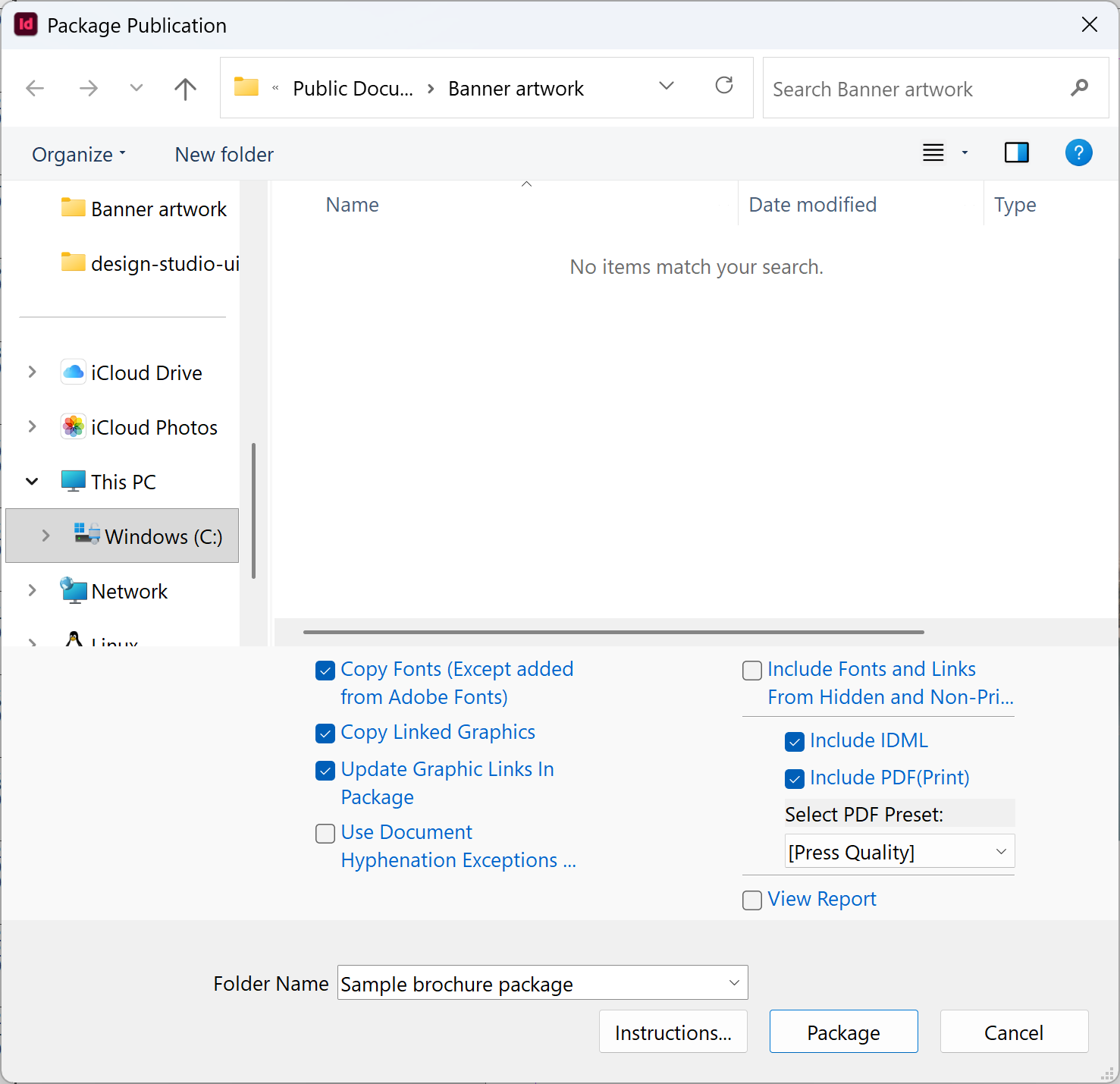Image resolution: width=1120 pixels, height=1084 pixels.
Task: Open the Organize menu
Action: [x=79, y=155]
